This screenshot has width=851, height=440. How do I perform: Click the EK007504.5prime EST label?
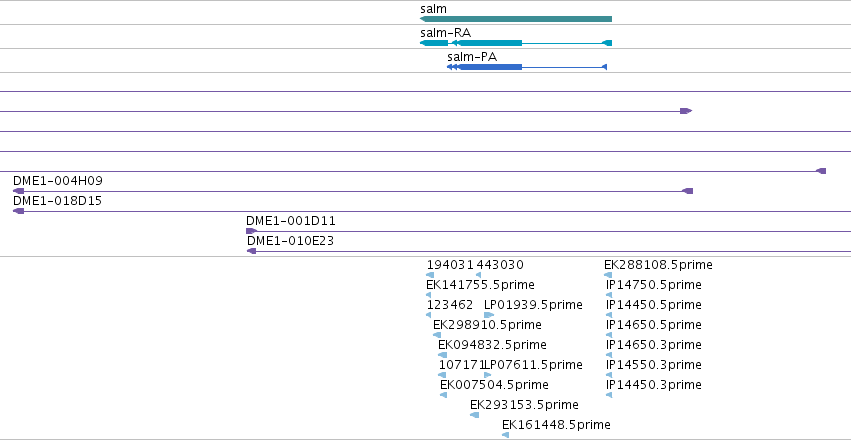[494, 385]
